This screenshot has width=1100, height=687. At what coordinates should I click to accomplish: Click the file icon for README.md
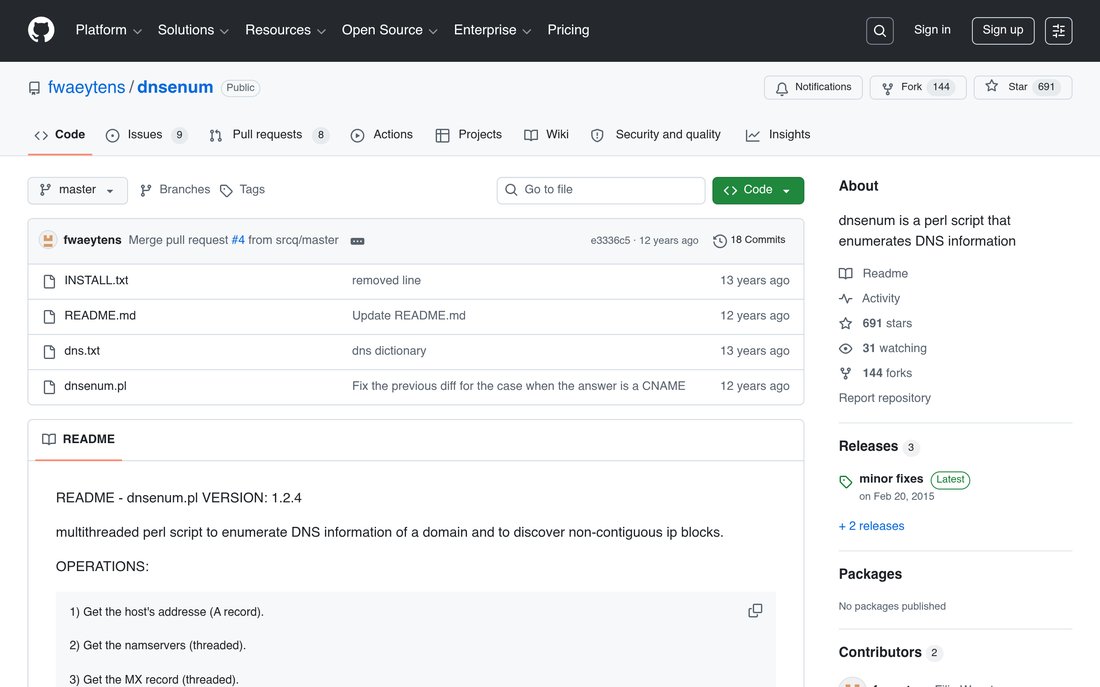49,316
